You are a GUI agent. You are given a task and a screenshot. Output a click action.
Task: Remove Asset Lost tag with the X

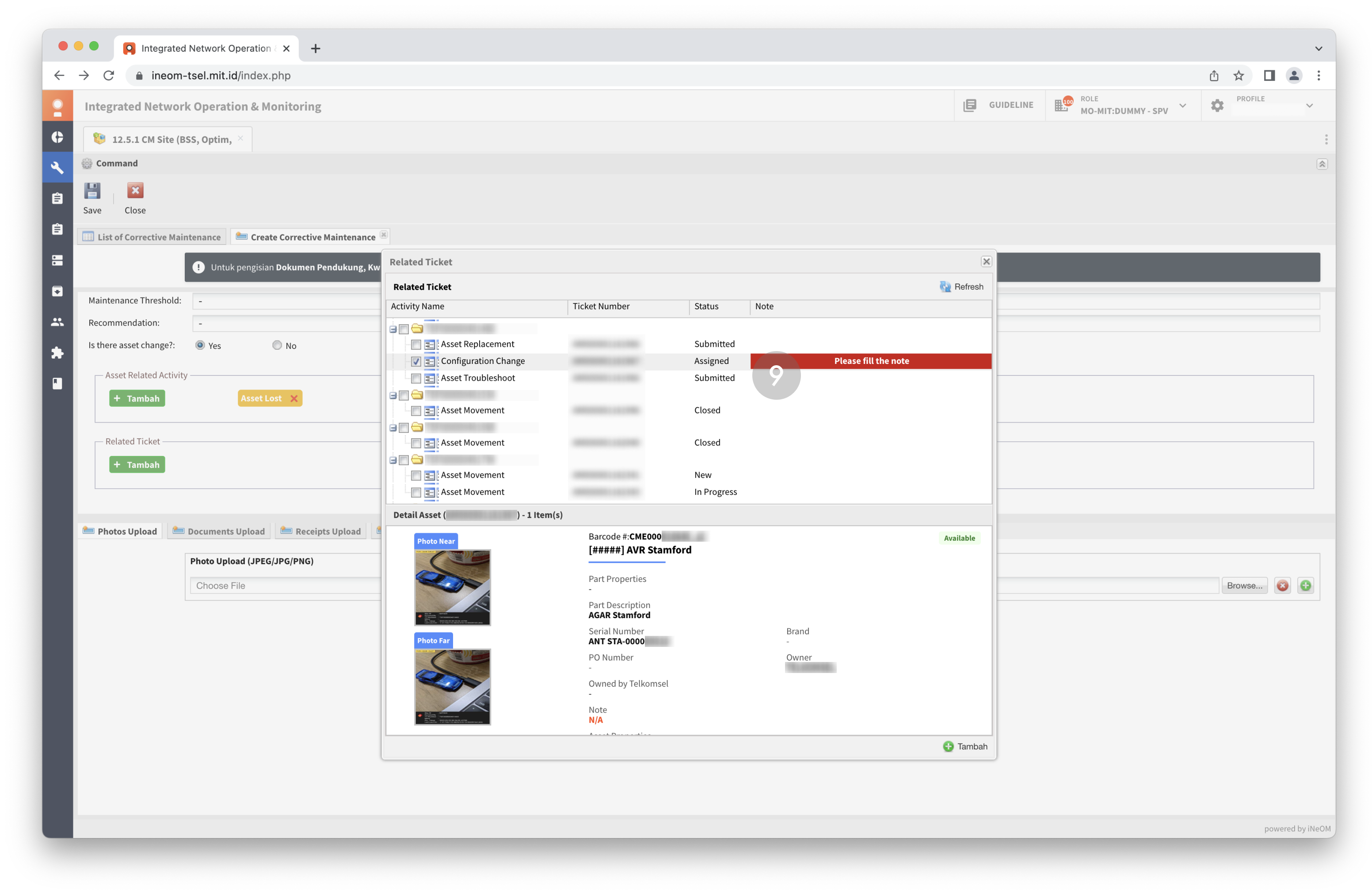[294, 398]
